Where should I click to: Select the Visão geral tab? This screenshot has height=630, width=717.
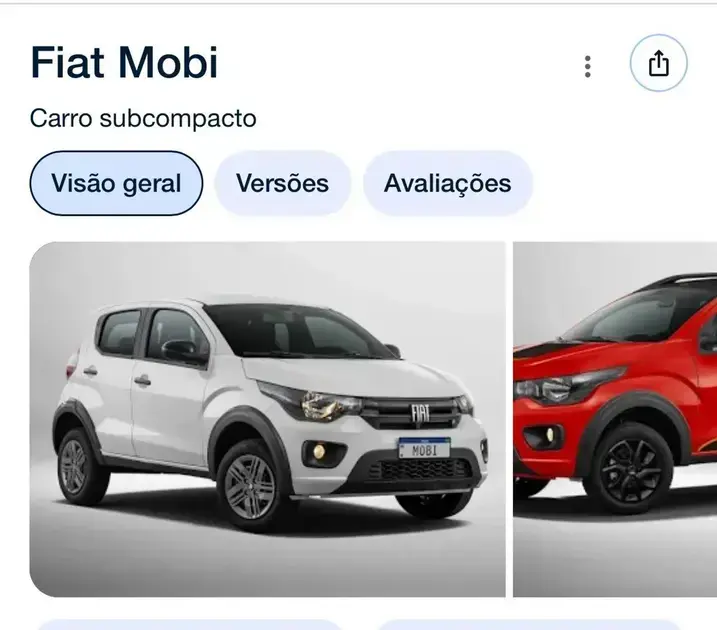(116, 183)
